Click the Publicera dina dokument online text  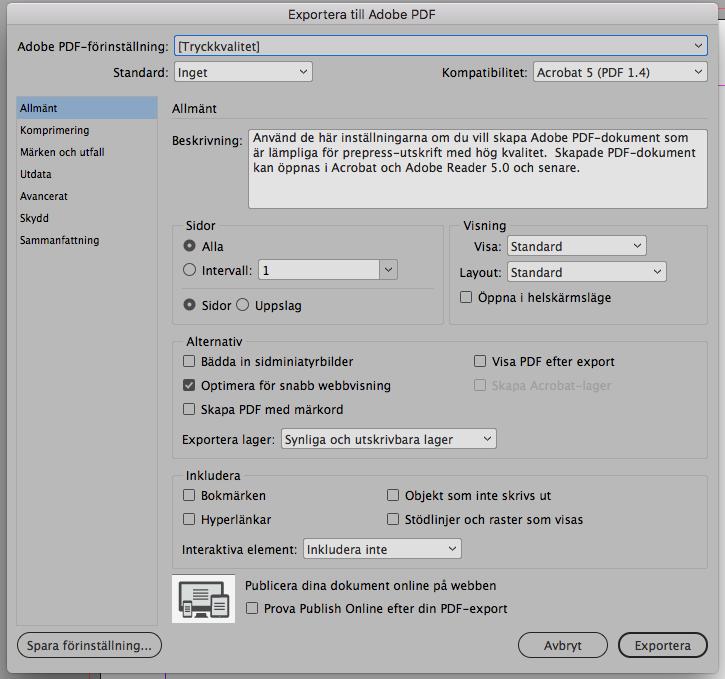click(x=370, y=585)
